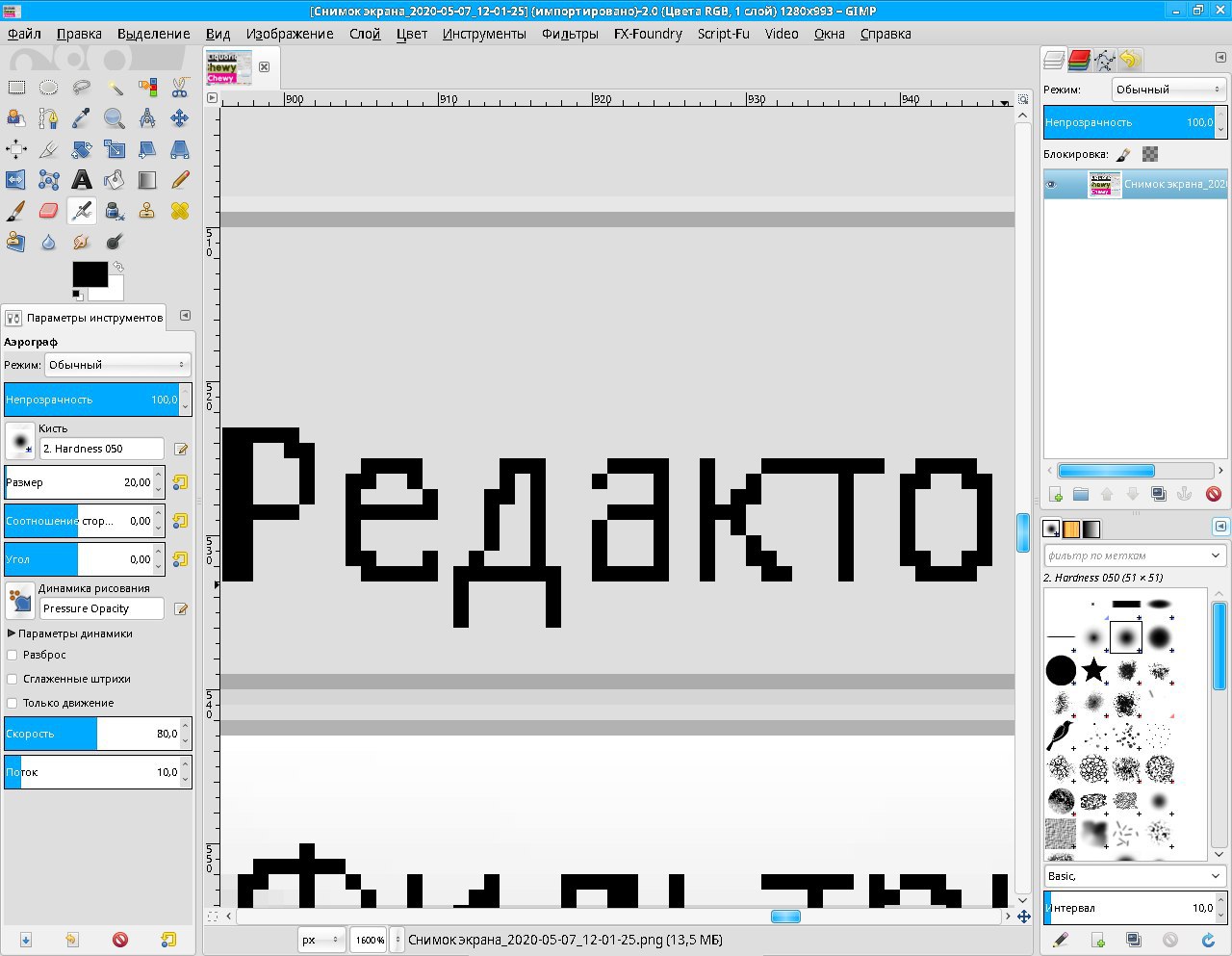Swap foreground and background colors

[x=117, y=267]
